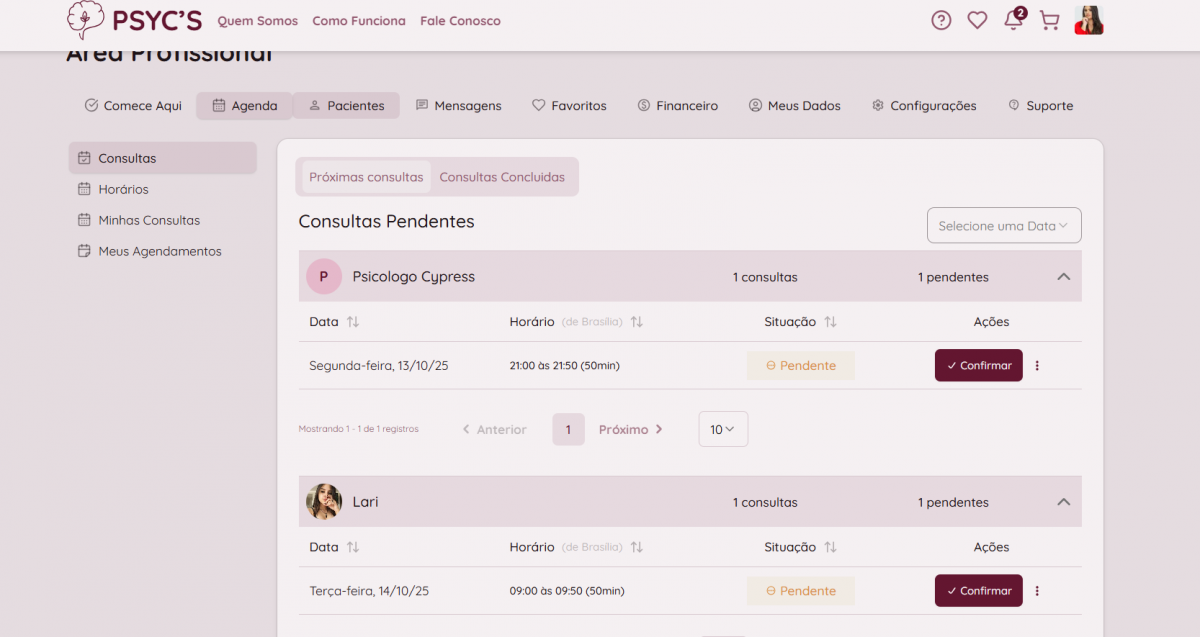Click the PSYC'S logo
This screenshot has width=1200, height=637.
[134, 20]
